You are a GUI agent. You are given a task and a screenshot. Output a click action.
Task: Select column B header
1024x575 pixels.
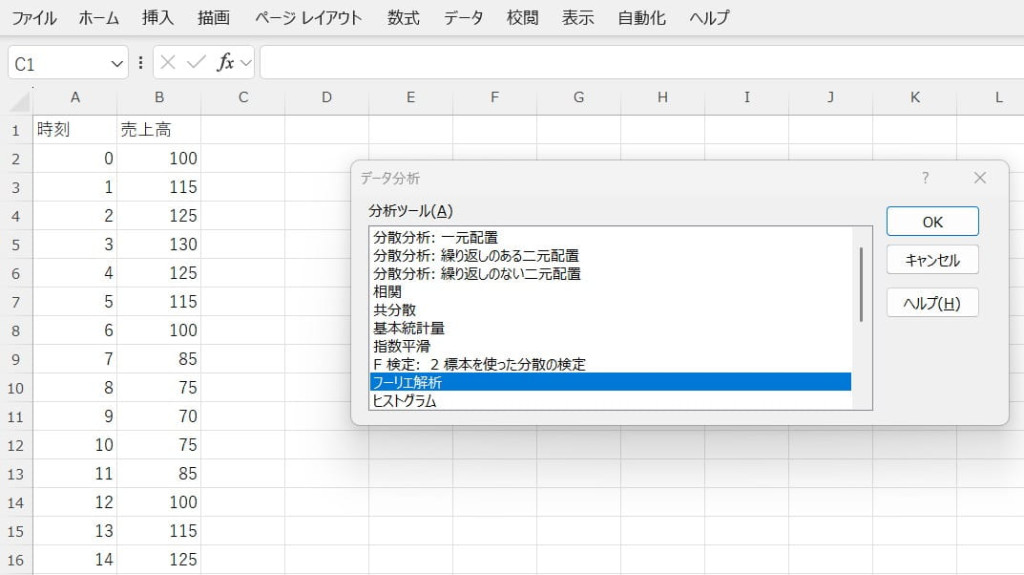tap(159, 98)
